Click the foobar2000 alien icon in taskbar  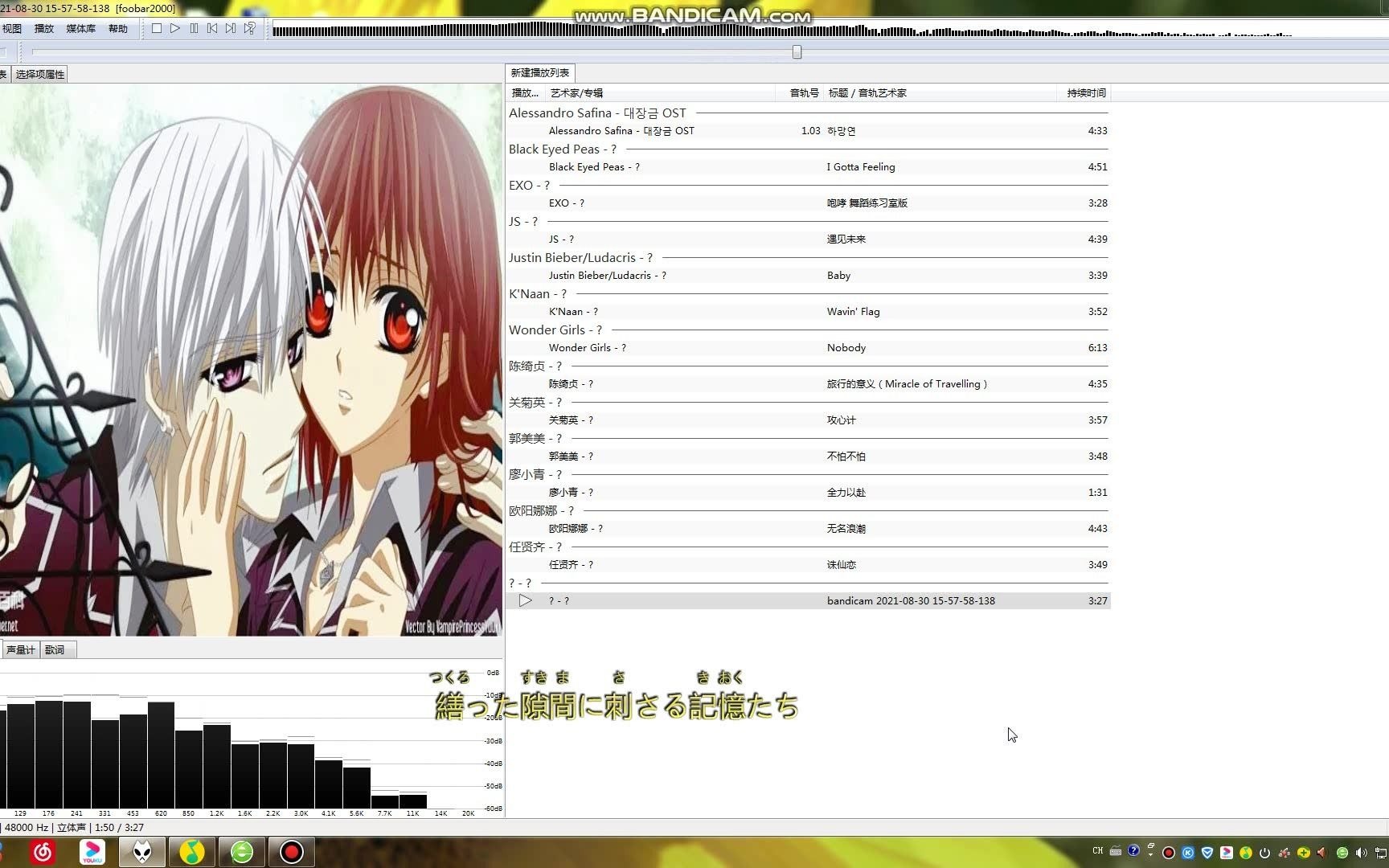pos(142,852)
